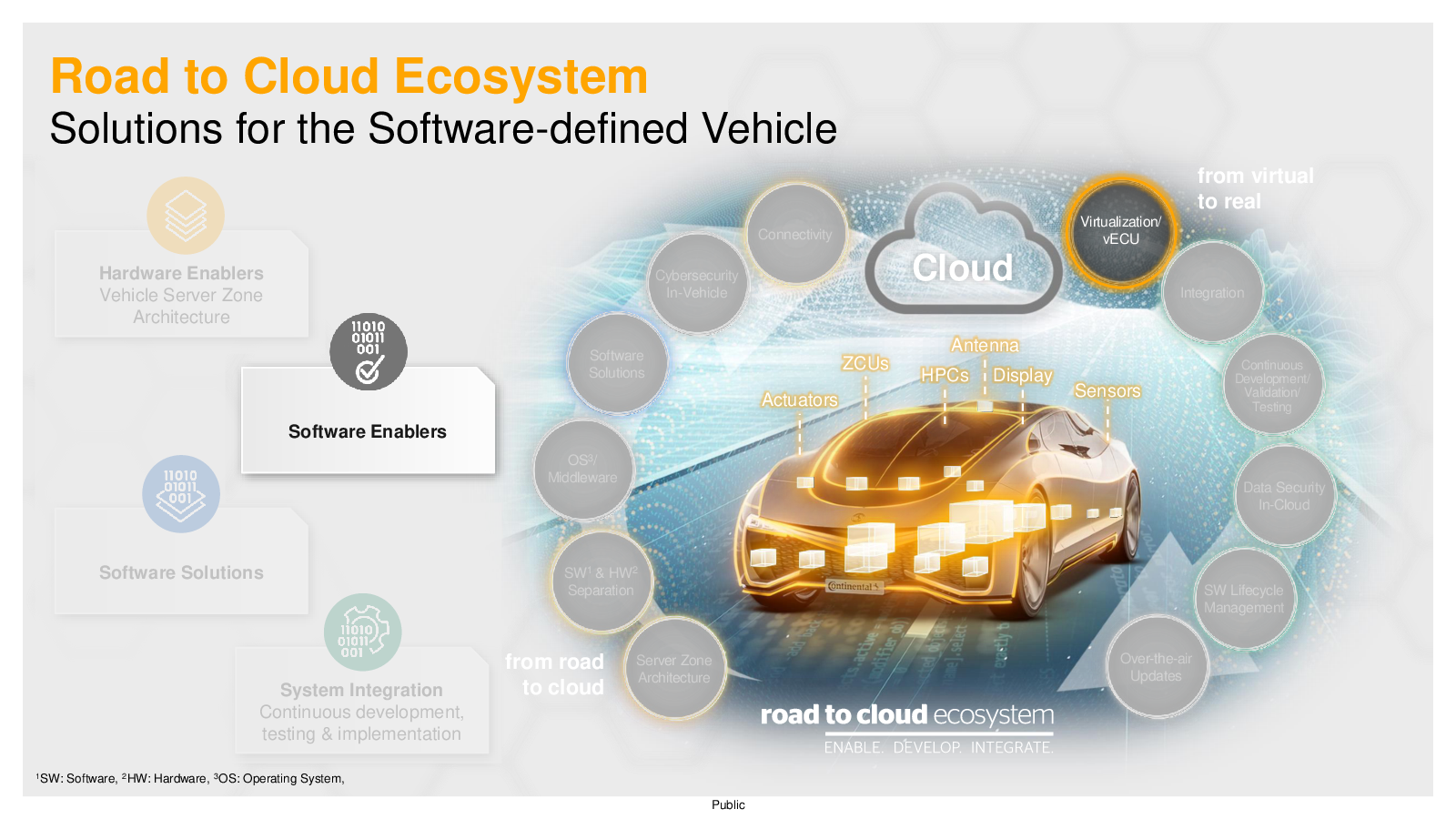
Task: Click the 'ENABLE. DEVELOP. INTEGRATE.' tagline
Action: pos(939,748)
